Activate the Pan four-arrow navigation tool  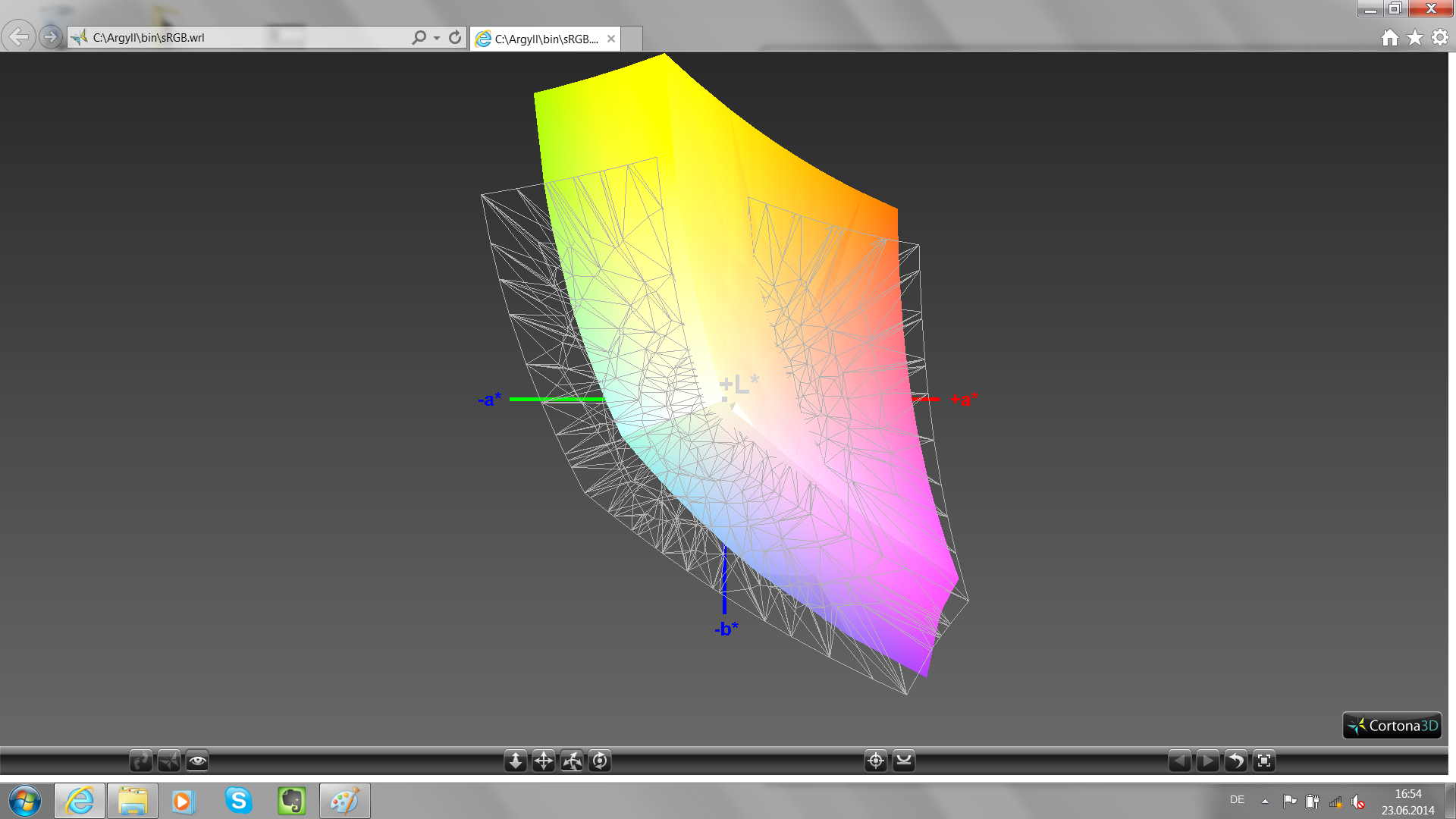(x=544, y=761)
